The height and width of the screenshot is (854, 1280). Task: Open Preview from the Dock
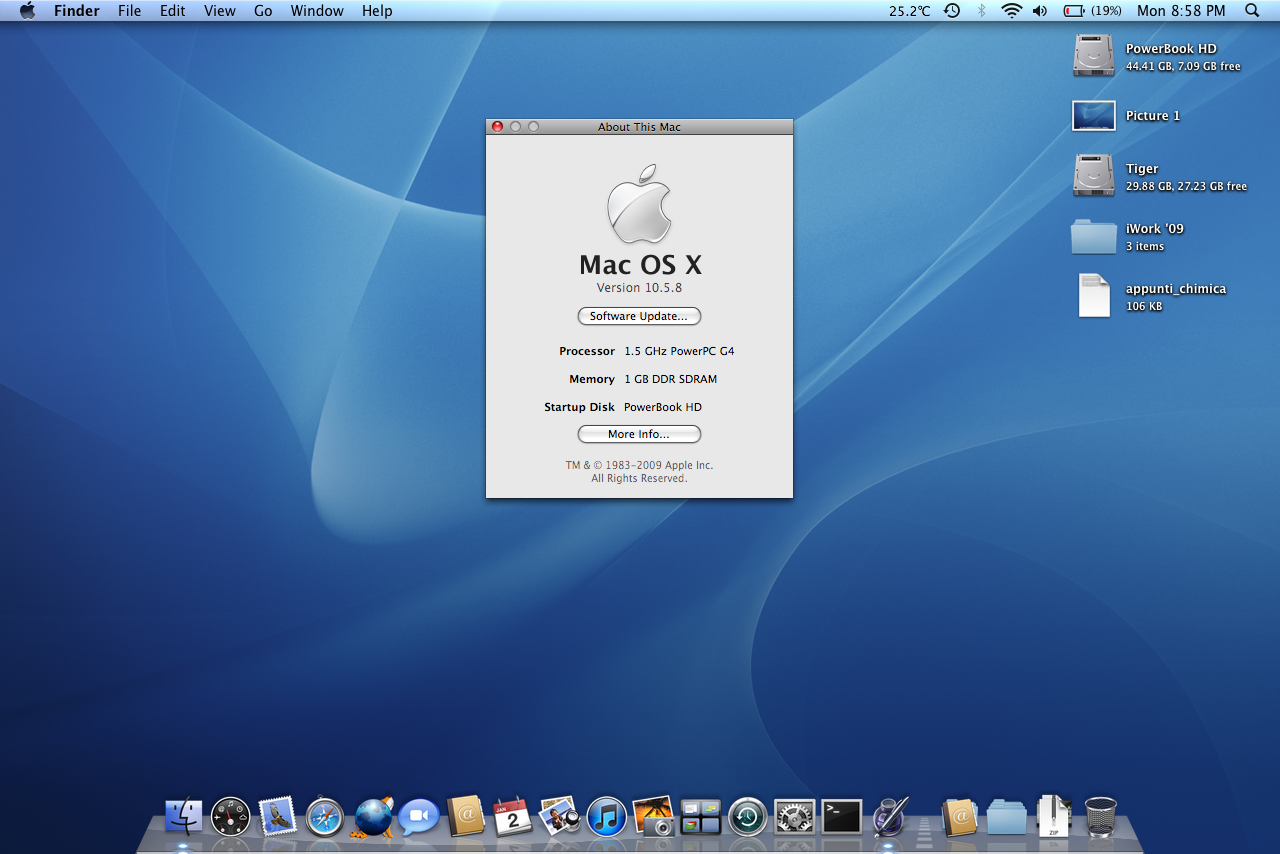click(x=559, y=816)
